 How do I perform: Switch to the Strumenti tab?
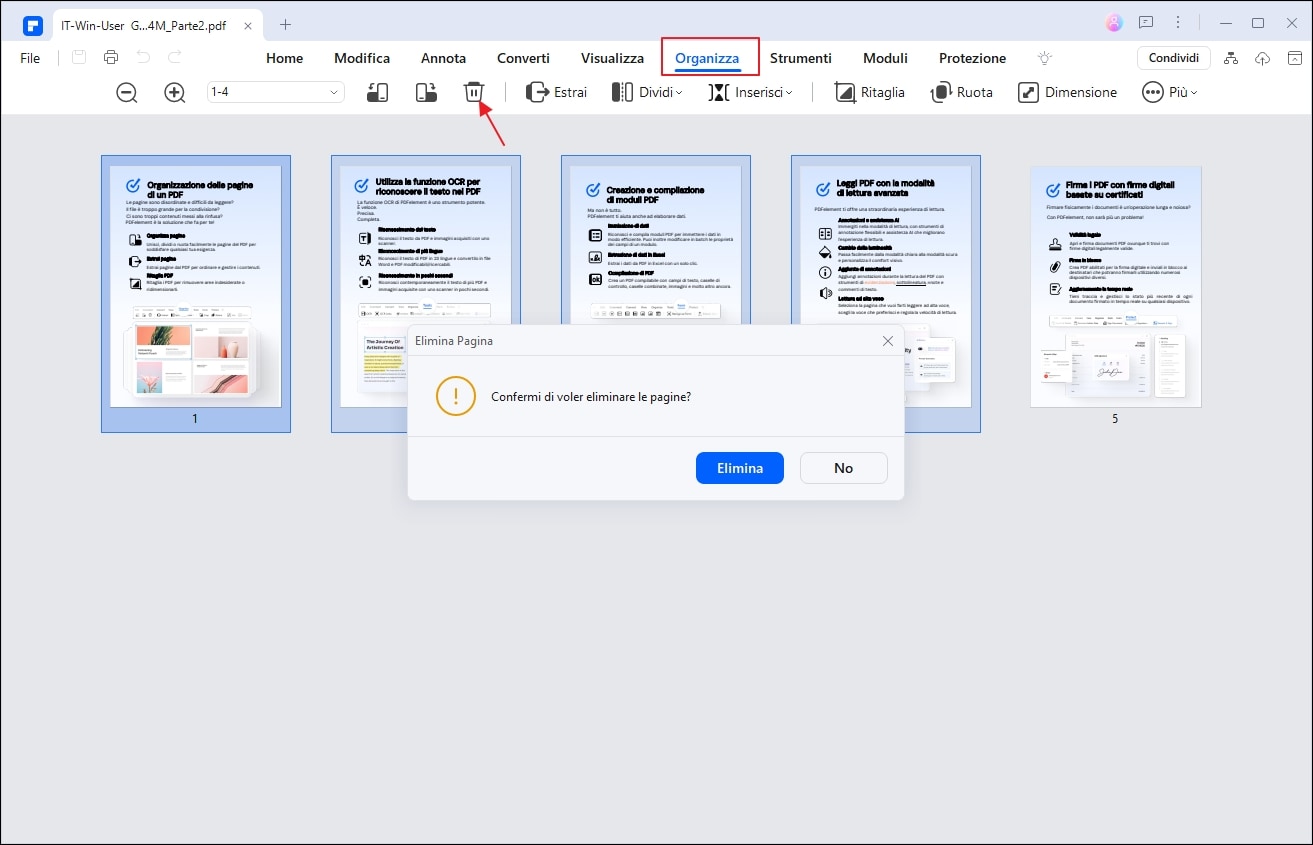[800, 58]
